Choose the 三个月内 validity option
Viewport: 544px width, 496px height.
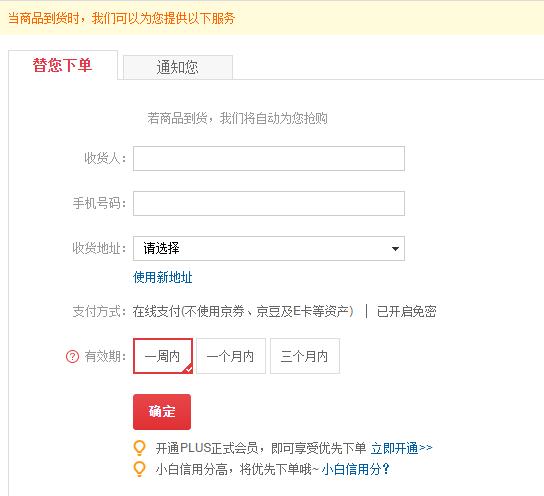[x=305, y=356]
